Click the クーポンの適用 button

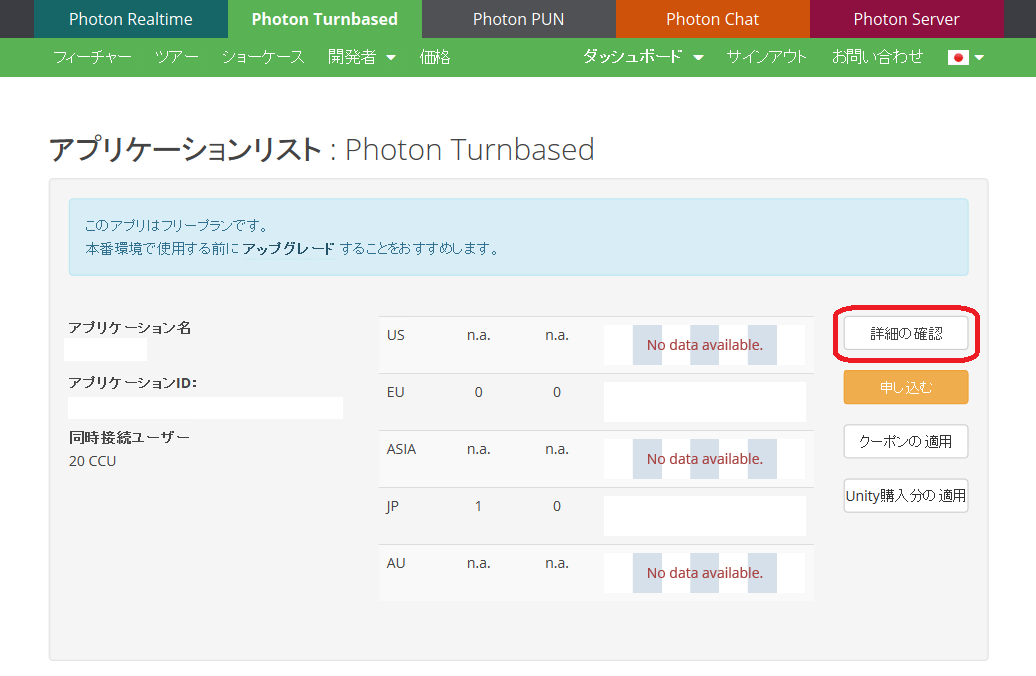point(906,441)
